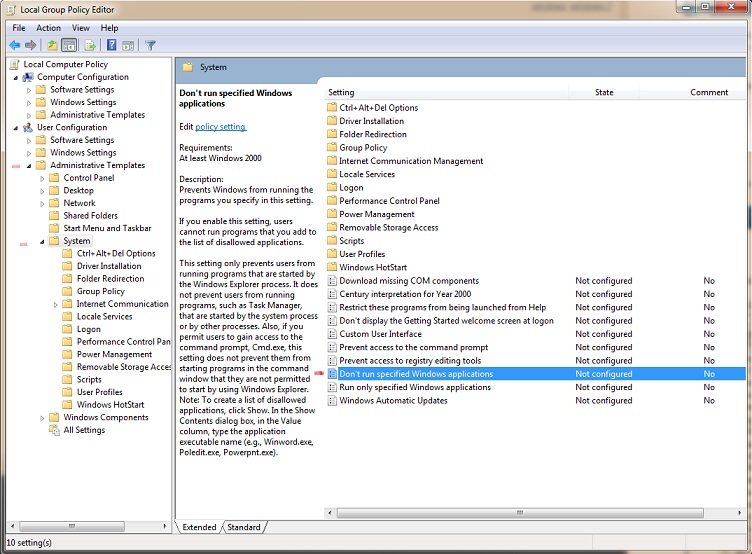This screenshot has width=752, height=554.
Task: Open the View menu
Action: (x=81, y=28)
